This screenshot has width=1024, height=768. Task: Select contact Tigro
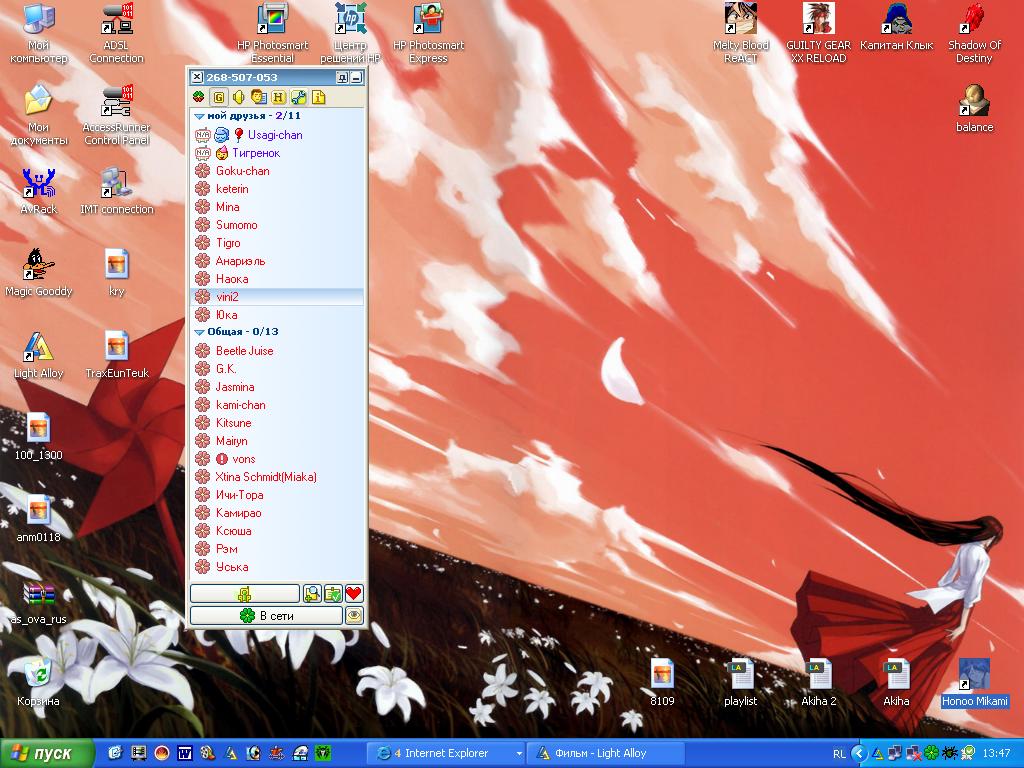(x=278, y=243)
